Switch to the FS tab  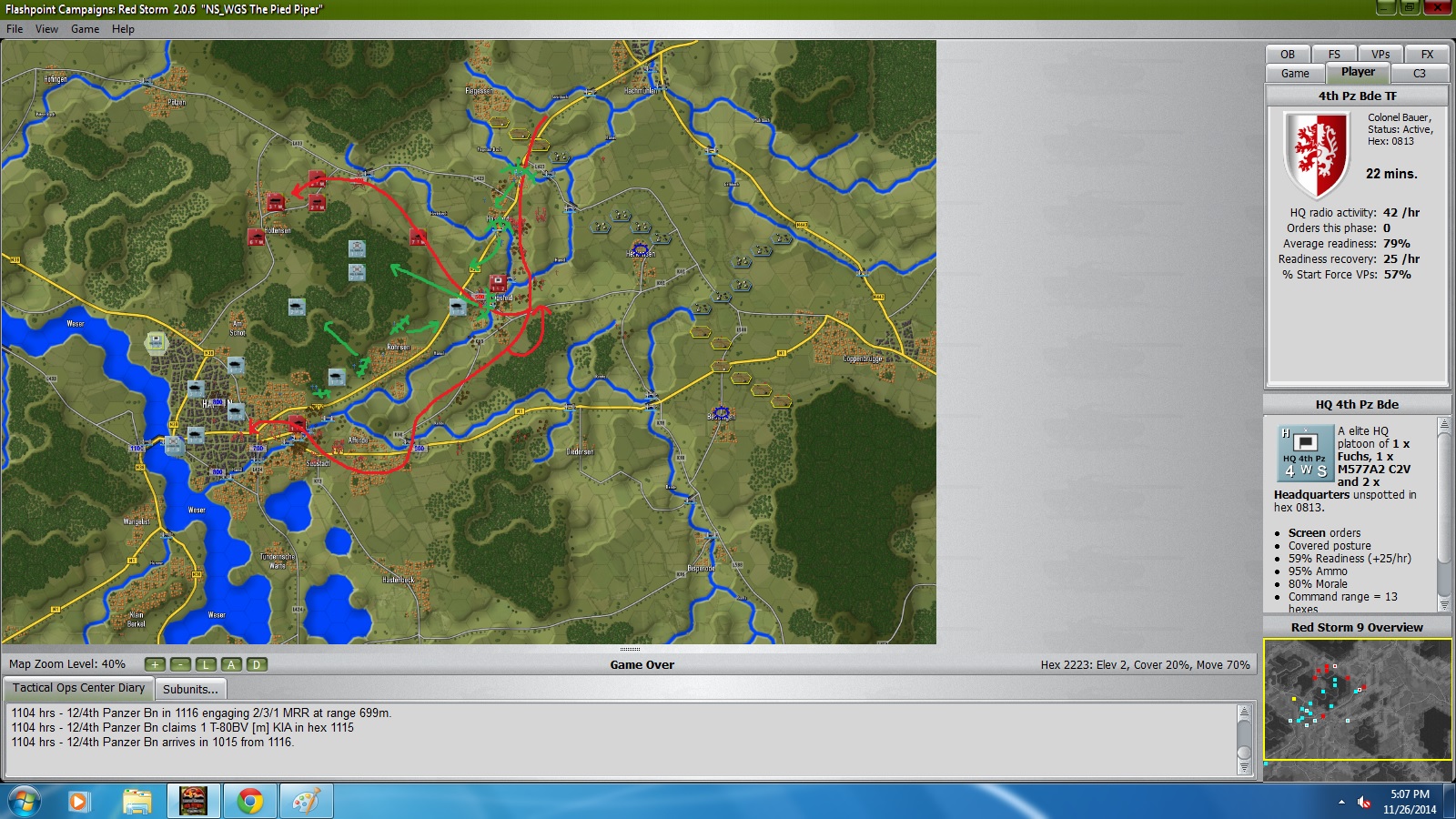click(x=1334, y=55)
